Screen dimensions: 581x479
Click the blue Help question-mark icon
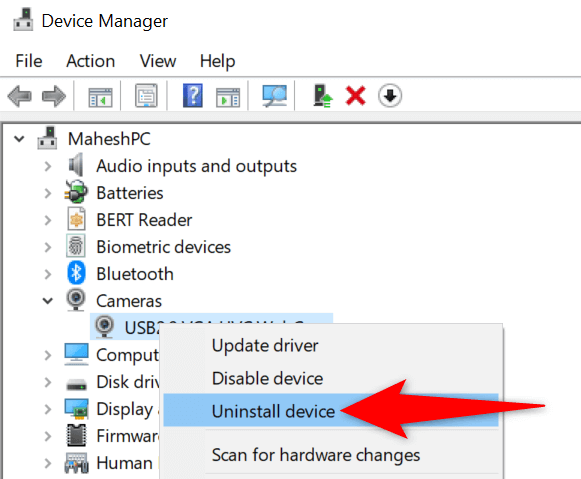coord(193,96)
